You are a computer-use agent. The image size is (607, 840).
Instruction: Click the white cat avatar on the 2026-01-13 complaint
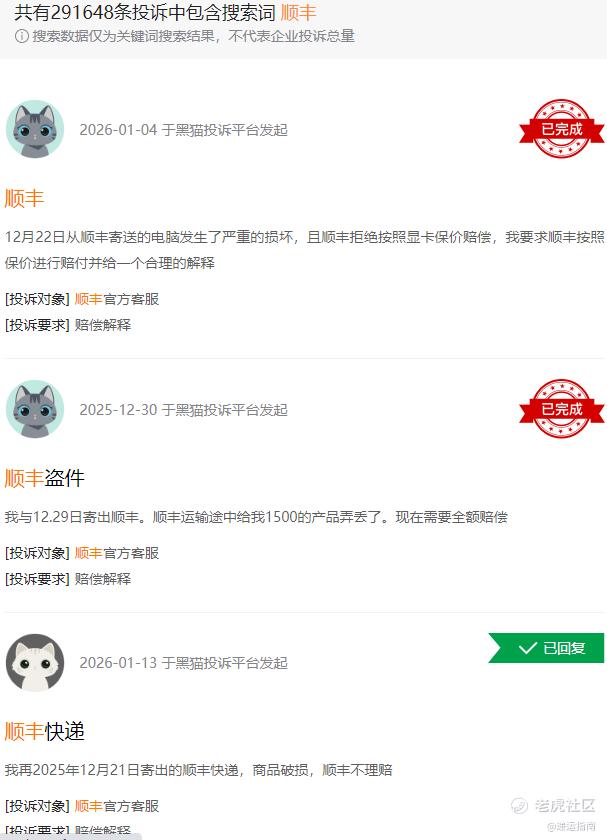[35, 663]
